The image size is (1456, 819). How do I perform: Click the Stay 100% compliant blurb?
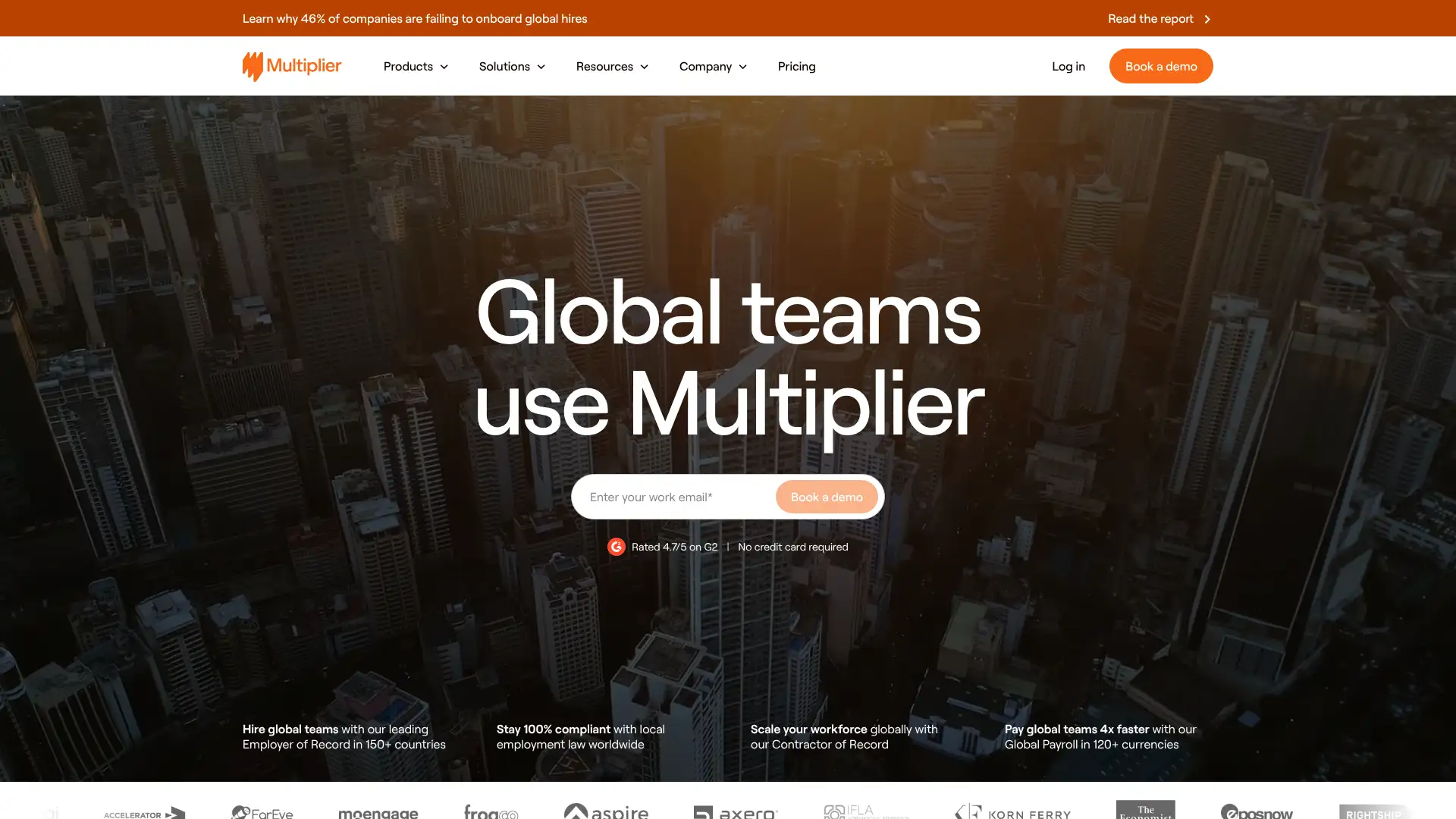coord(581,736)
